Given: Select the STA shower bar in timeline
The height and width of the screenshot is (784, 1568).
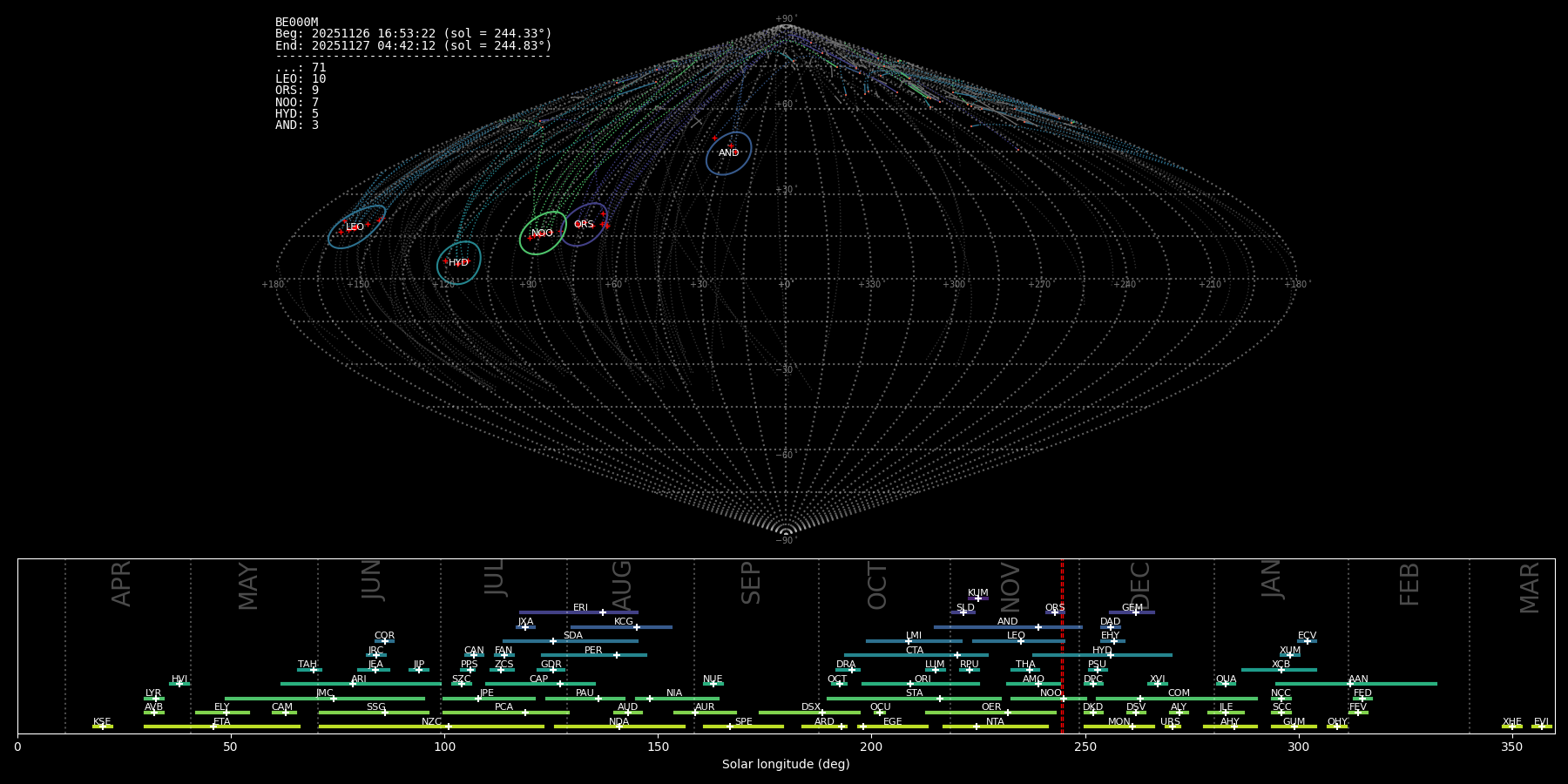Looking at the screenshot, I should tap(914, 699).
